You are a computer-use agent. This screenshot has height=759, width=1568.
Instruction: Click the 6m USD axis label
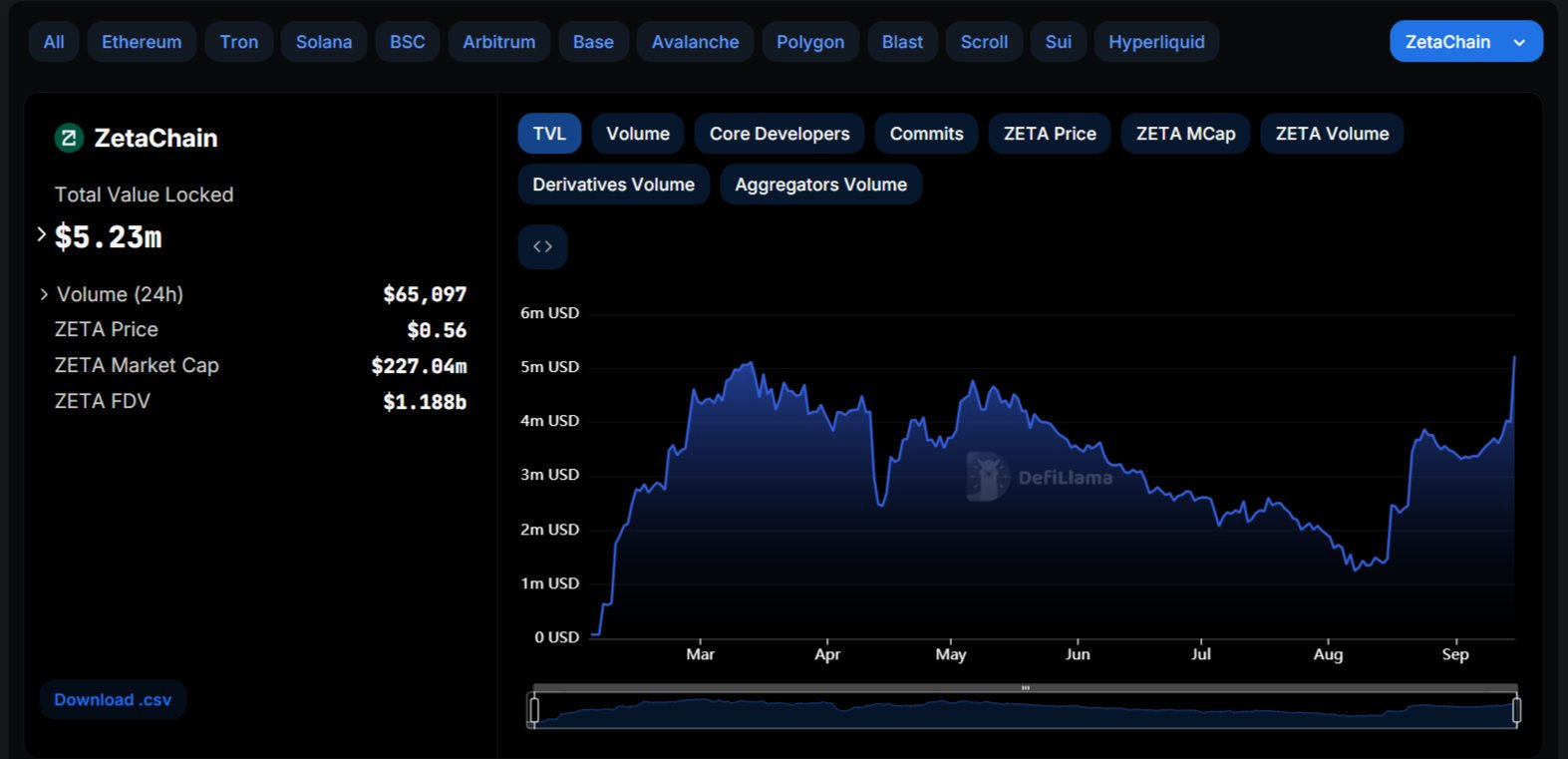[x=549, y=313]
